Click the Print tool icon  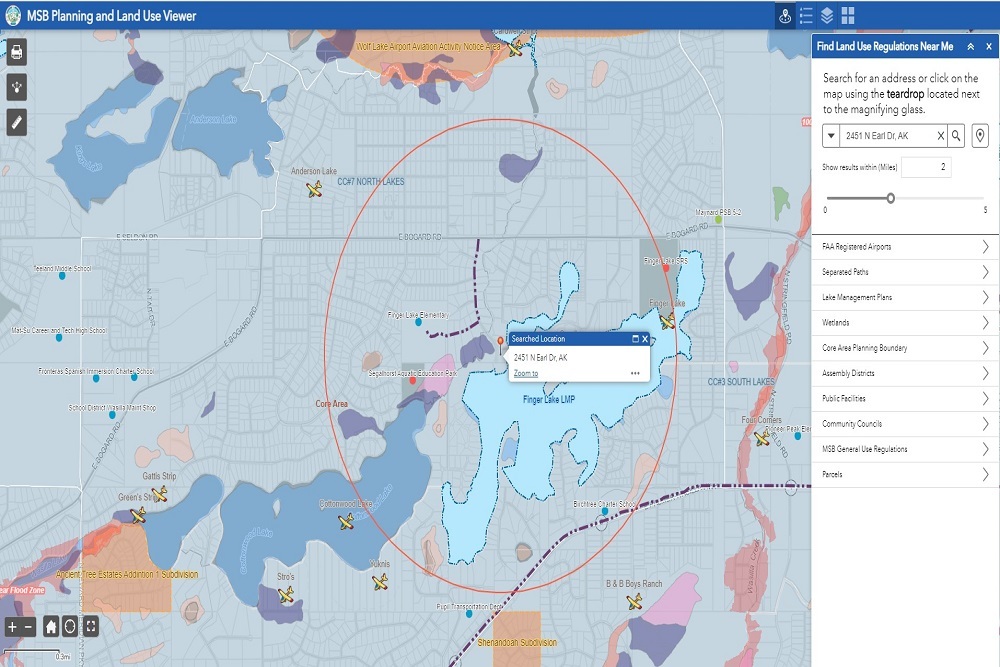pos(17,52)
